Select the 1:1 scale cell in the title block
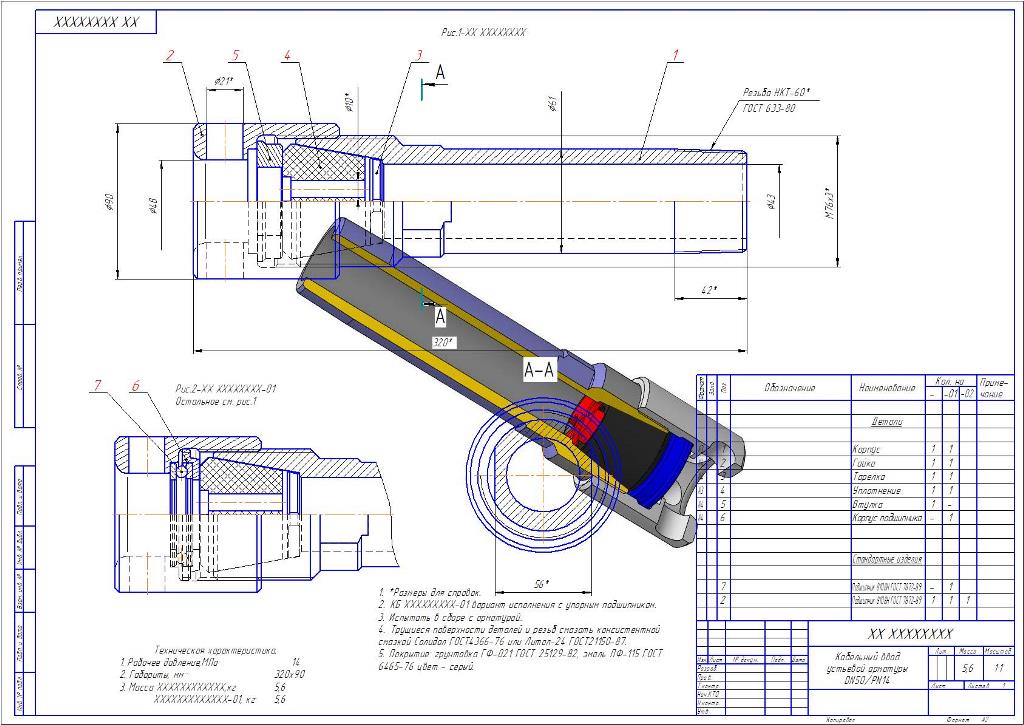Image resolution: width=1024 pixels, height=725 pixels. [999, 668]
